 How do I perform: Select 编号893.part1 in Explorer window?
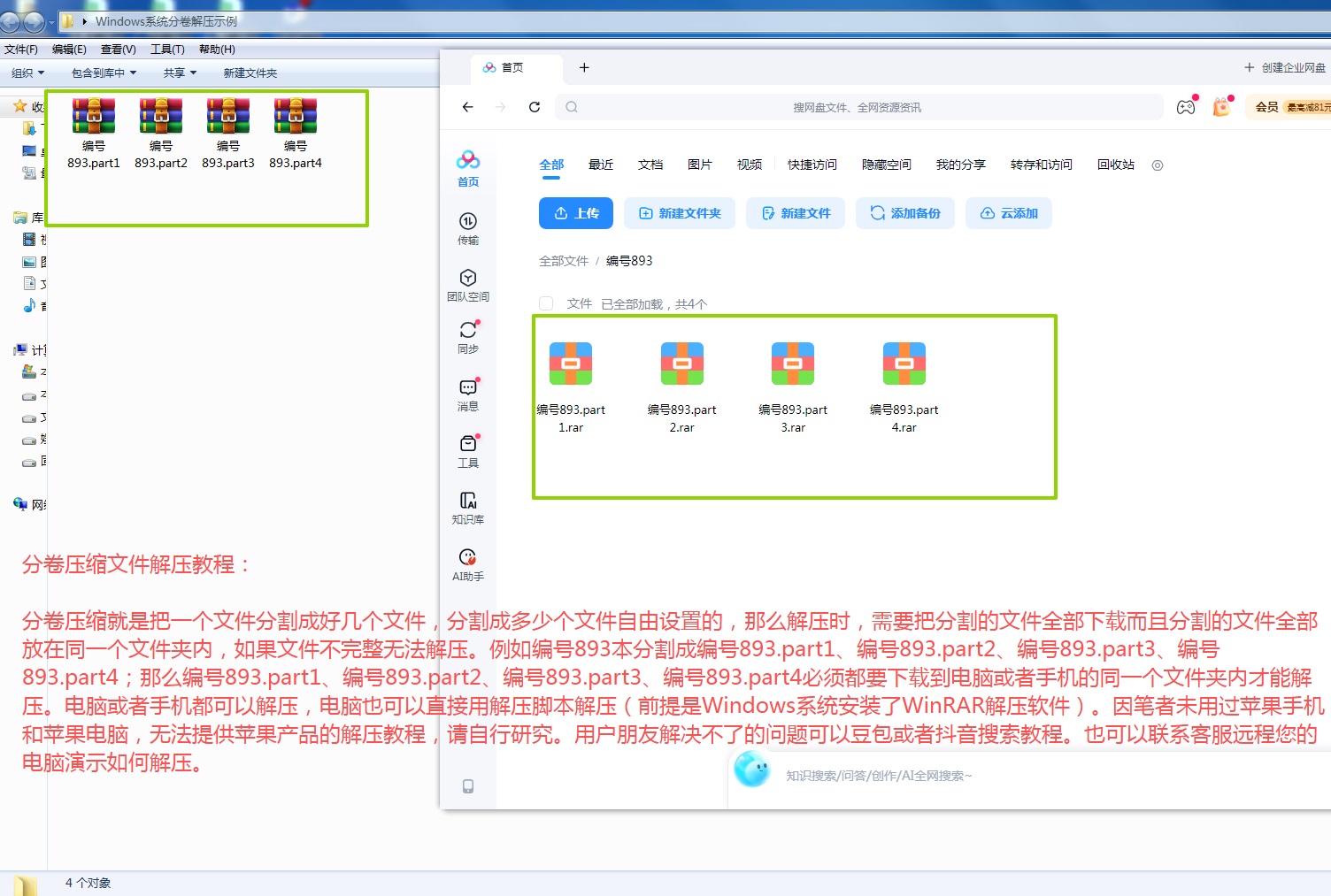94,134
